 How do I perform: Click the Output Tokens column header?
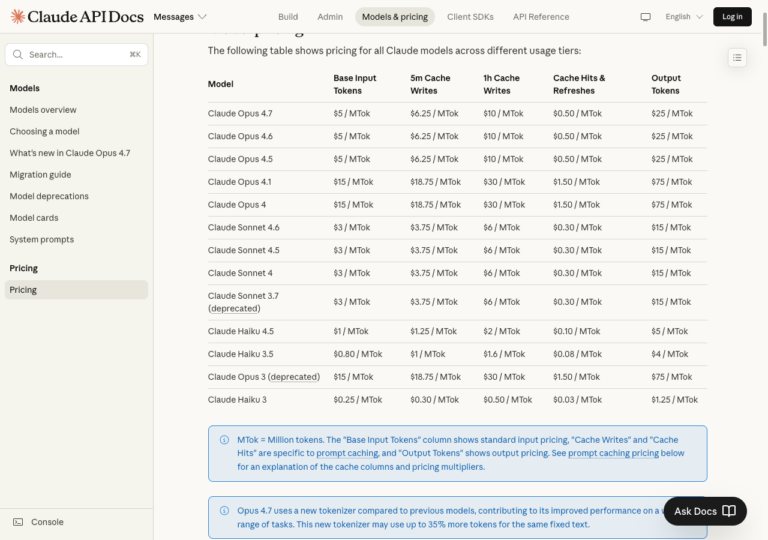coord(666,84)
